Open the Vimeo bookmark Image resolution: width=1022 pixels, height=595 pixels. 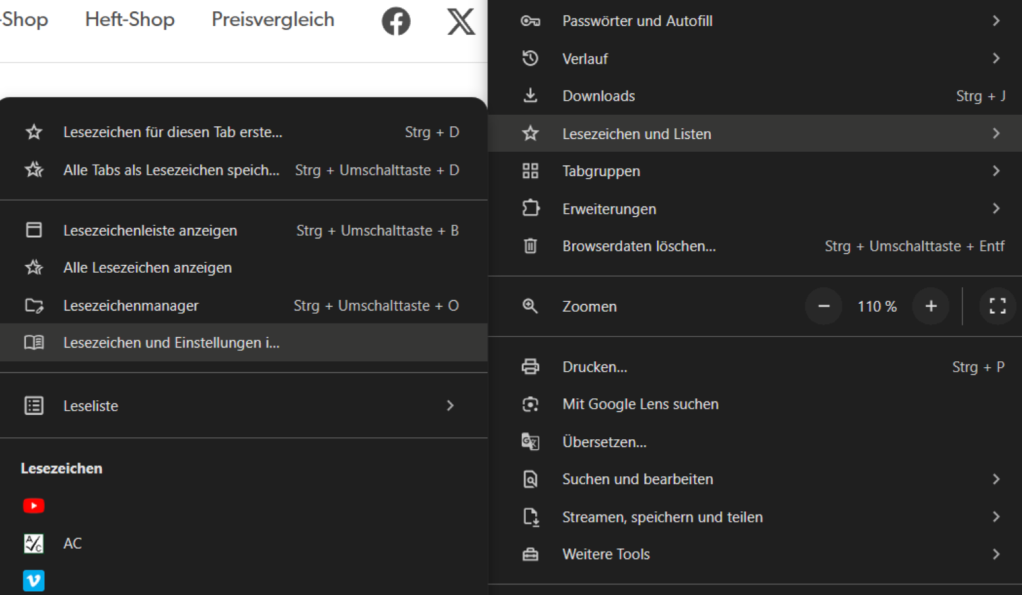[x=33, y=580]
